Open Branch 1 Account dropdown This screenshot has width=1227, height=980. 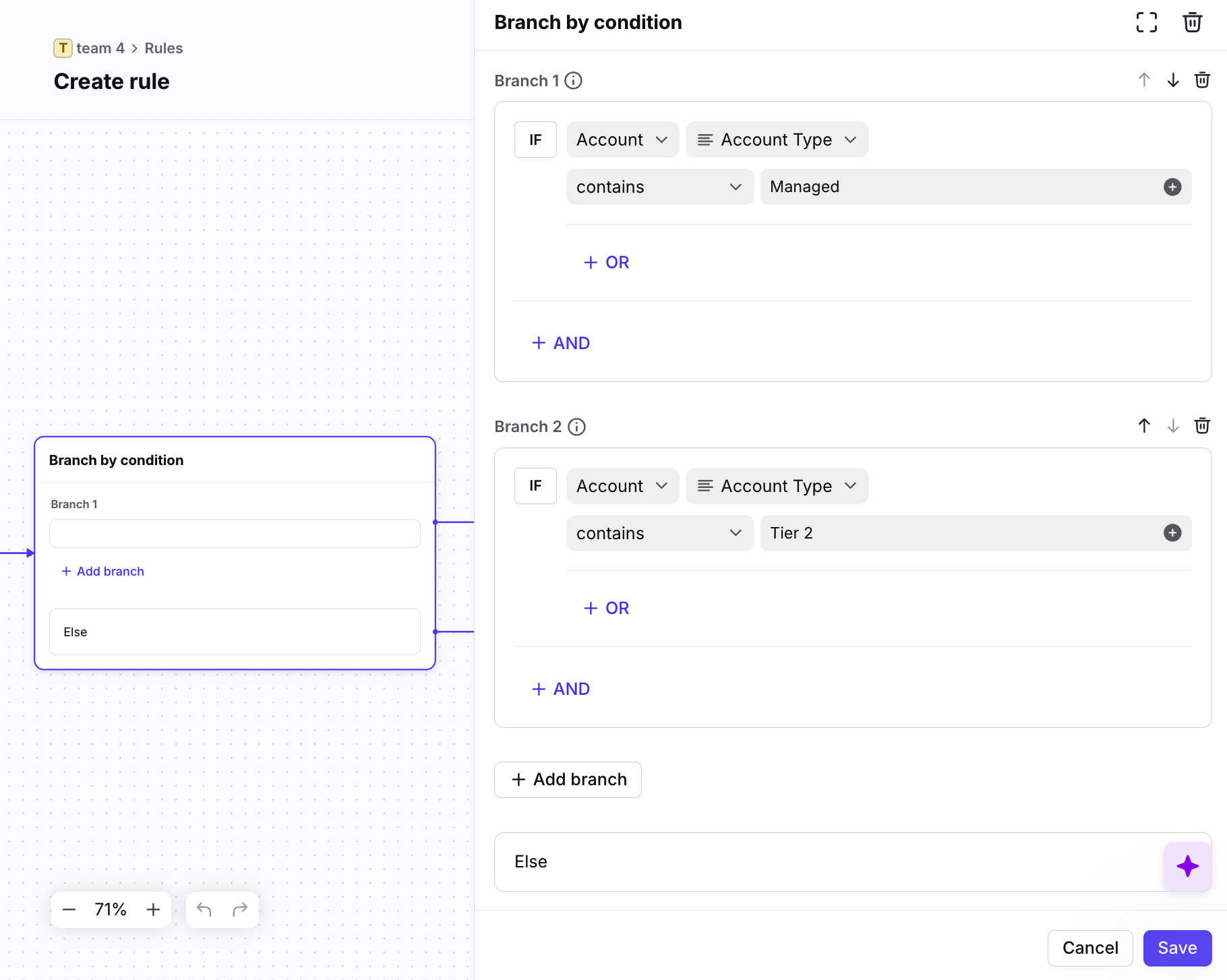pyautogui.click(x=622, y=140)
